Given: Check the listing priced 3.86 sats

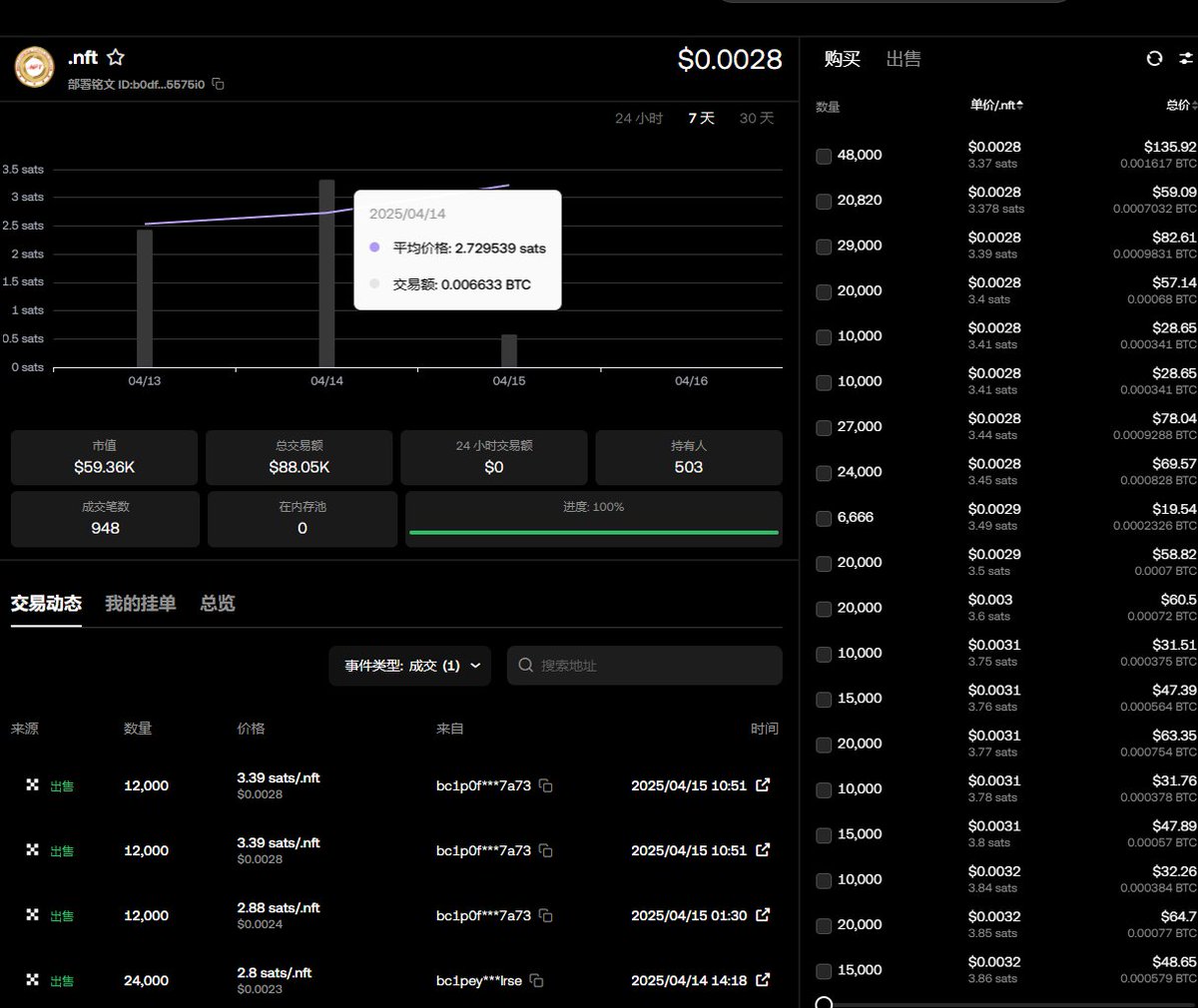Looking at the screenshot, I should pos(824,971).
